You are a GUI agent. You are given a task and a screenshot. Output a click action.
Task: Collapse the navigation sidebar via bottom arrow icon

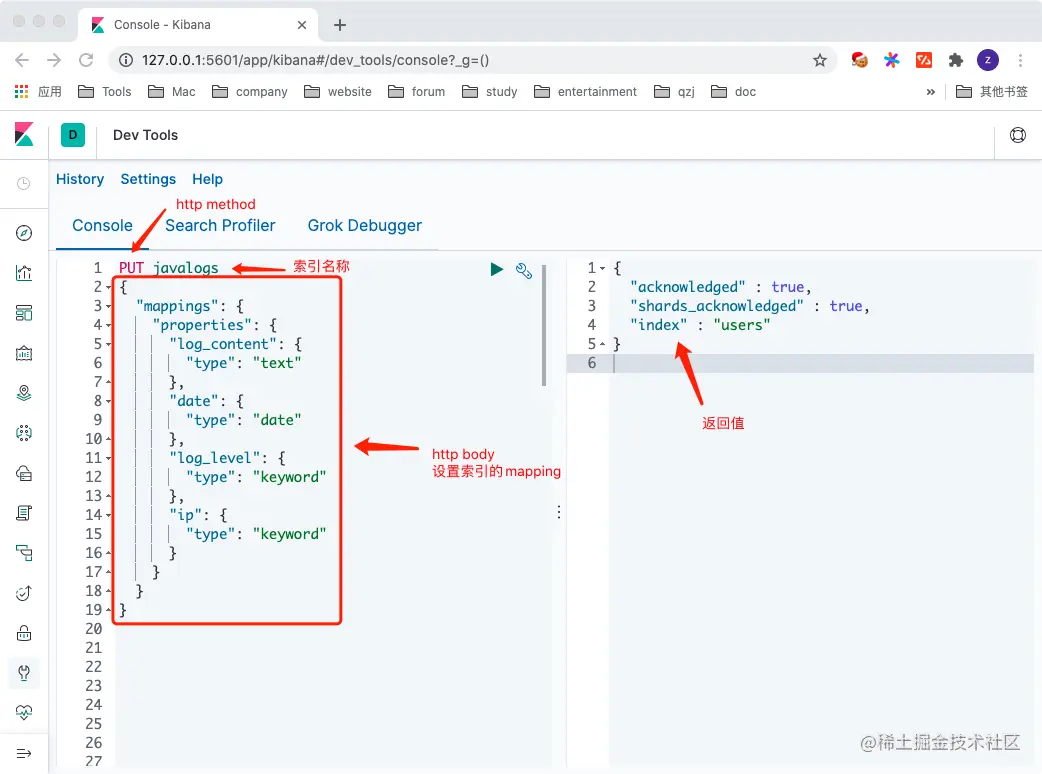pos(24,753)
